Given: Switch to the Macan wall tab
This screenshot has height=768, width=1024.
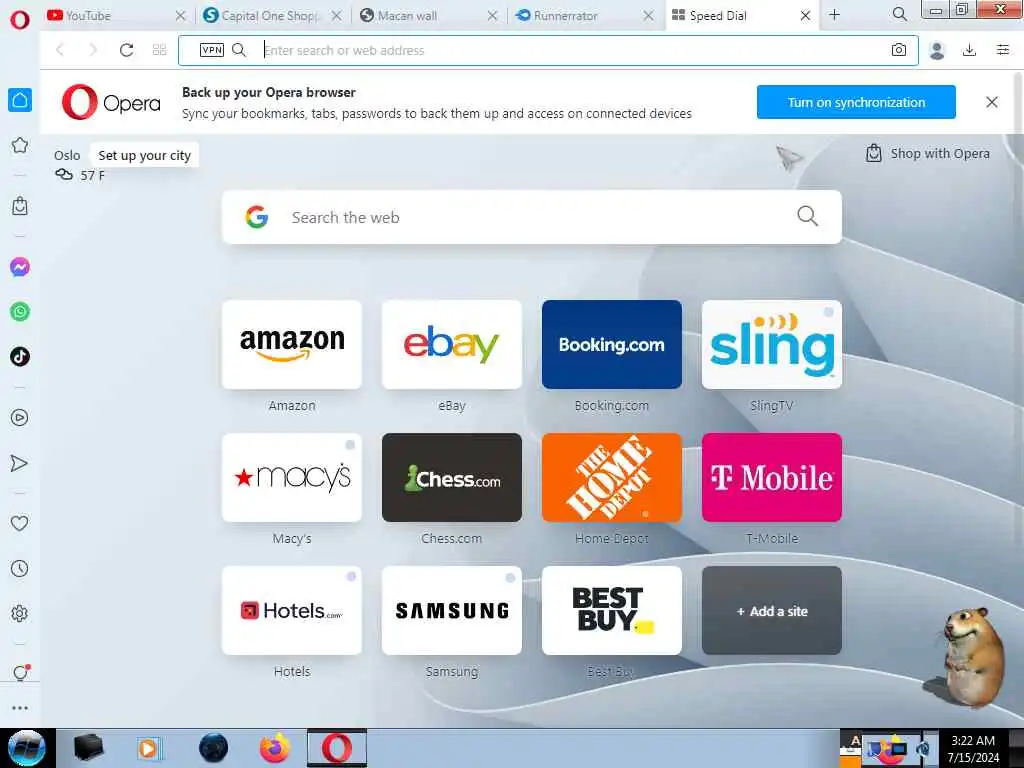Looking at the screenshot, I should tap(419, 16).
